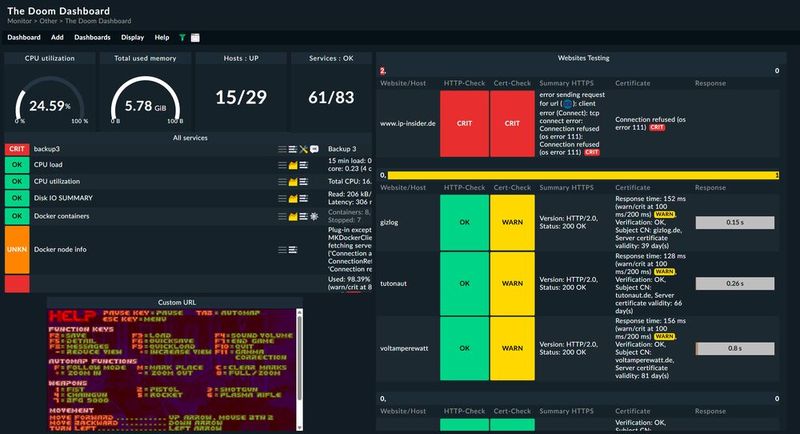Click list details icon in CPU load row

click(304, 165)
